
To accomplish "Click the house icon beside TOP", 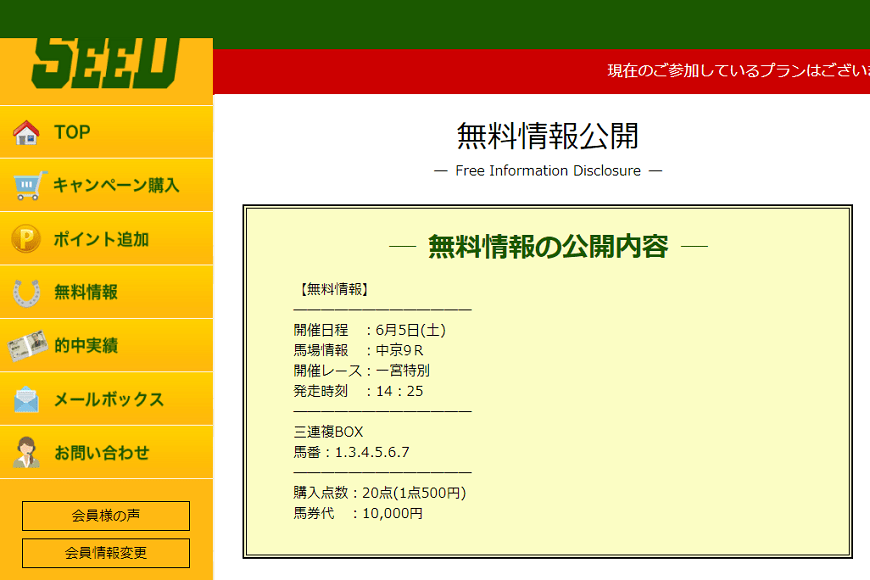I will 26,132.
